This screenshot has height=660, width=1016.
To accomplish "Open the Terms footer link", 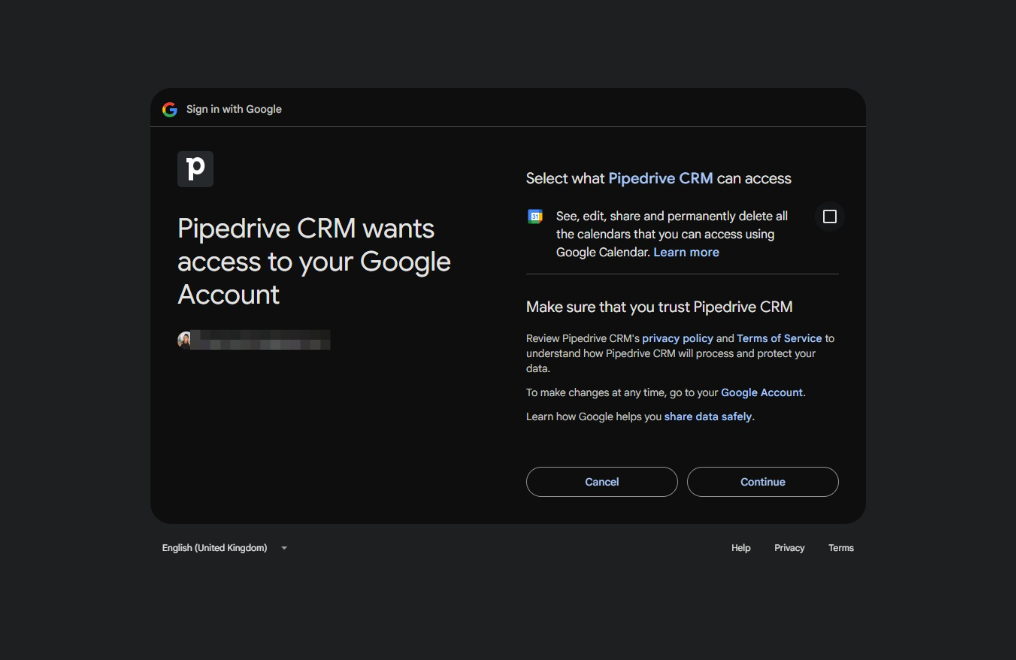I will [x=841, y=548].
